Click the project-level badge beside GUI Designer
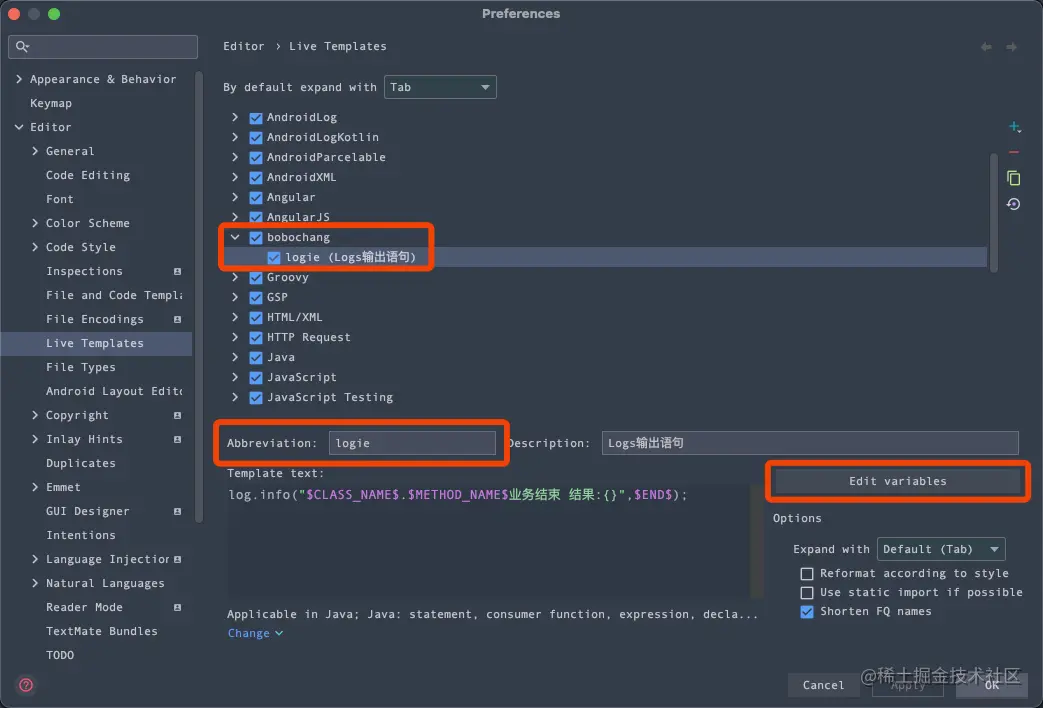 (x=178, y=511)
